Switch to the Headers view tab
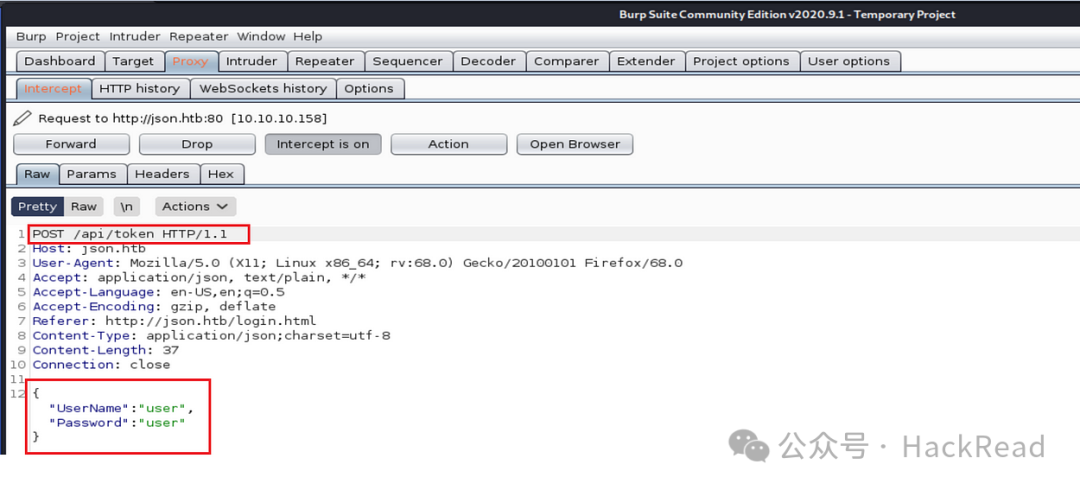 pos(163,174)
